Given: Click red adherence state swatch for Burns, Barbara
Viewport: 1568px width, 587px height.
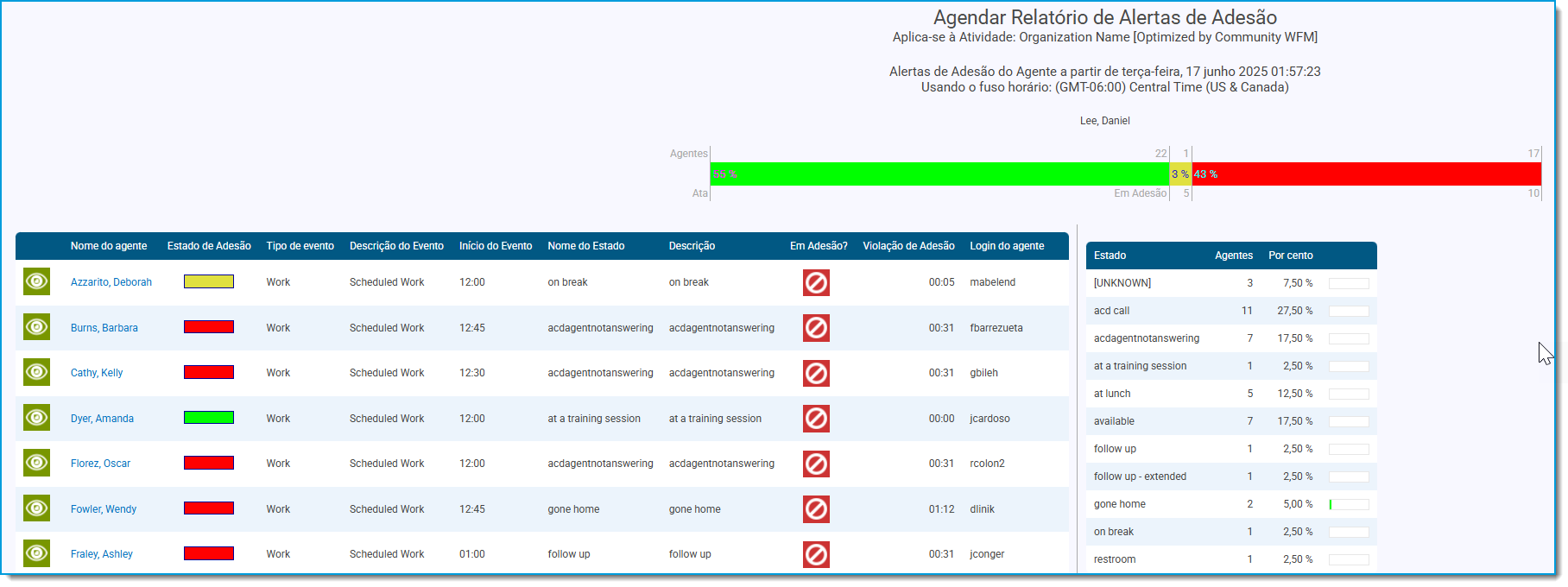Looking at the screenshot, I should (x=209, y=327).
